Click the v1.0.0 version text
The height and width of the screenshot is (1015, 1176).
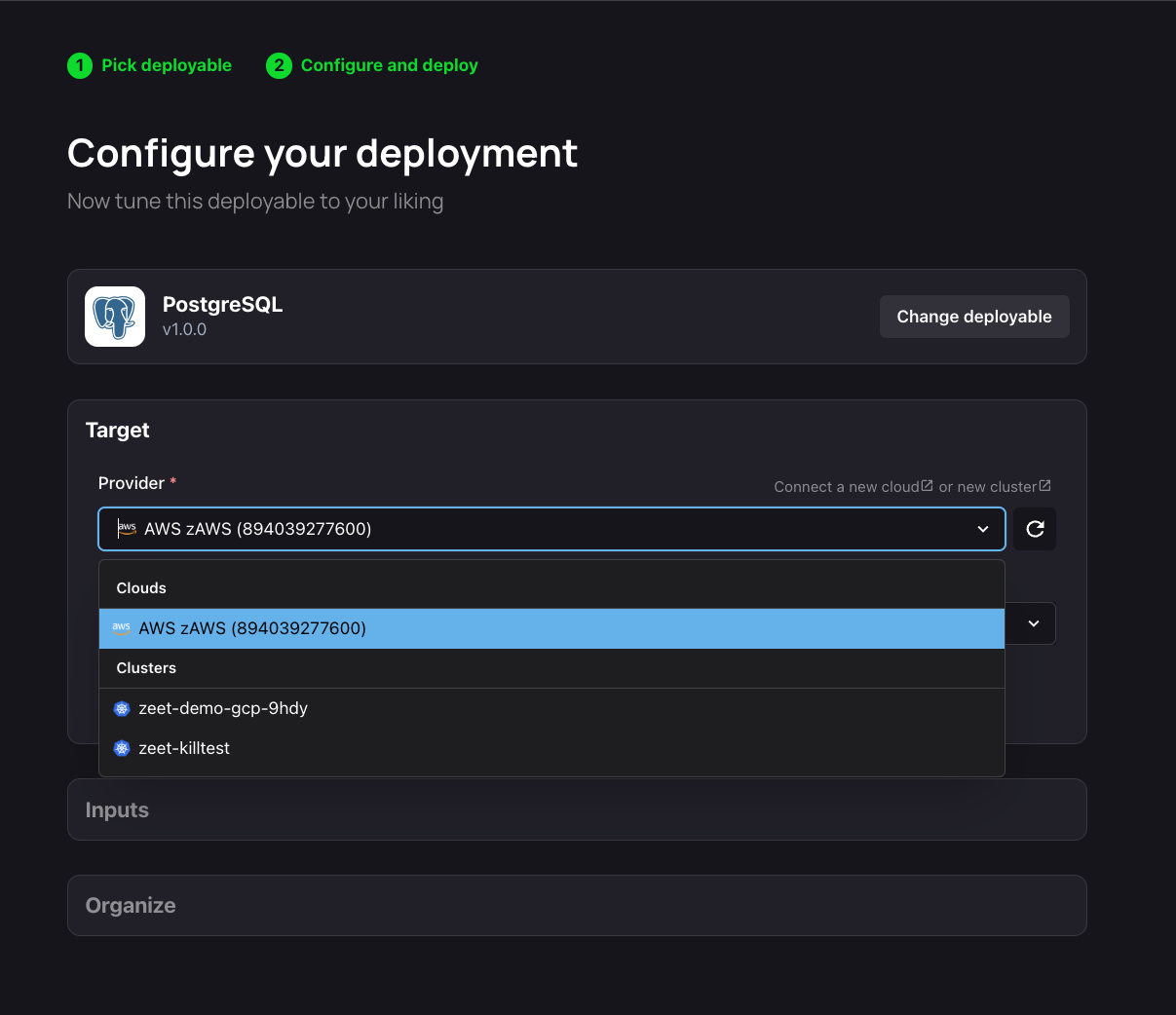click(185, 329)
